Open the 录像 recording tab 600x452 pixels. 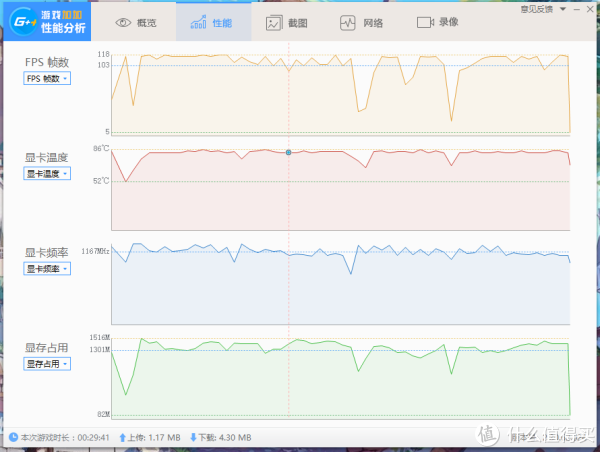tap(438, 22)
